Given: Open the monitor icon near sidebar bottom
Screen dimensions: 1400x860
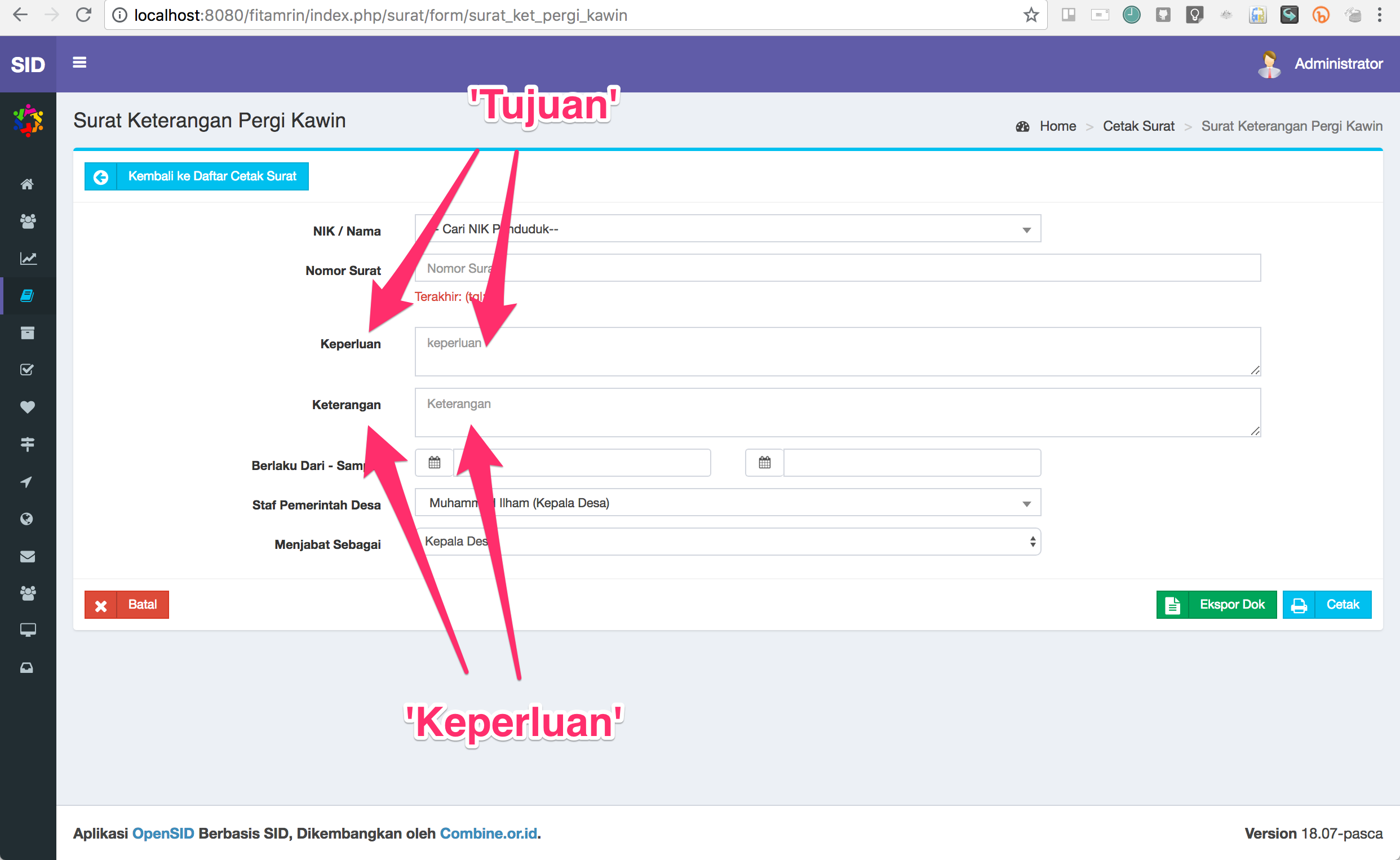Looking at the screenshot, I should pos(27,630).
